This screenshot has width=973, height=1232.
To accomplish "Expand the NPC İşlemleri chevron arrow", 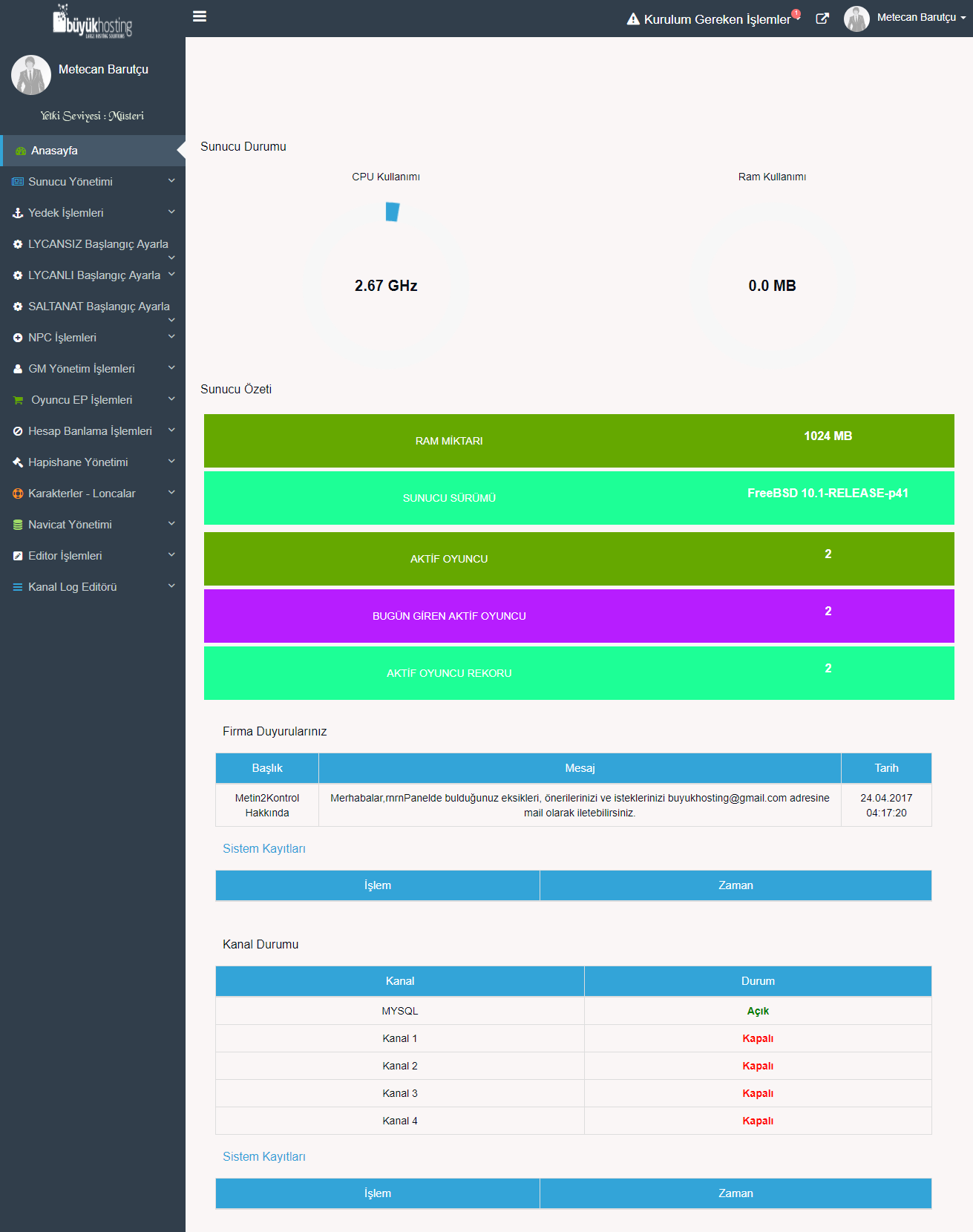I will [x=171, y=337].
